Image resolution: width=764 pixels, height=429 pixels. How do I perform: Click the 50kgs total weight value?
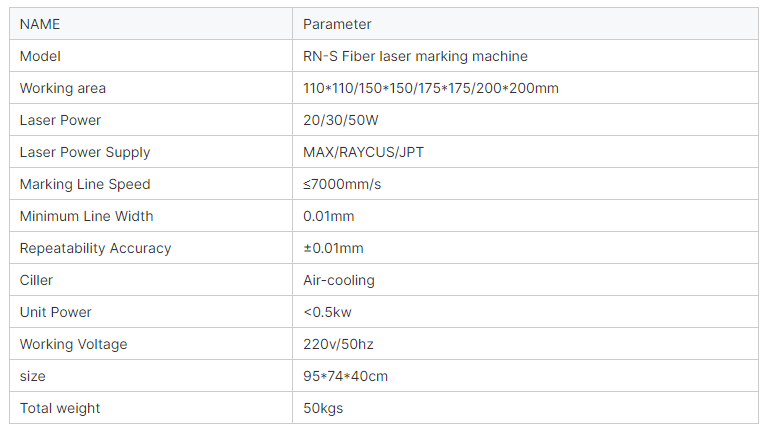click(x=323, y=408)
